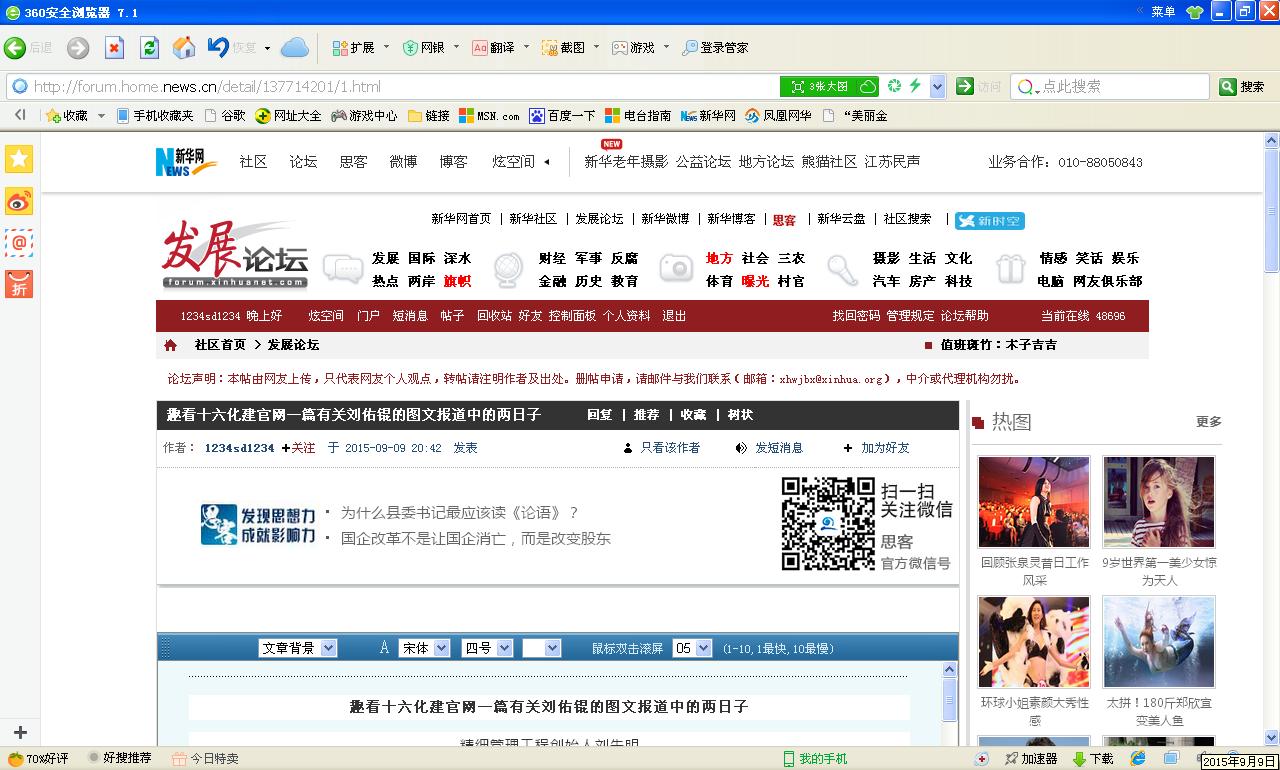Open thumbnail 9岁世界第一美少女
Image resolution: width=1280 pixels, height=770 pixels.
1159,501
